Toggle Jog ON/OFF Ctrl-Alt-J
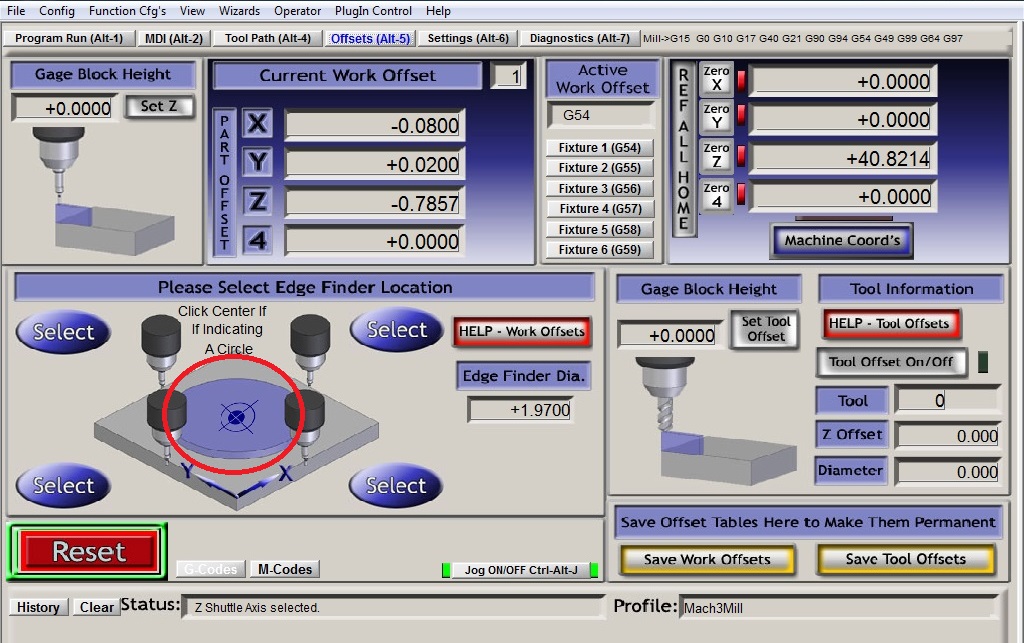This screenshot has height=643, width=1024. [x=520, y=570]
